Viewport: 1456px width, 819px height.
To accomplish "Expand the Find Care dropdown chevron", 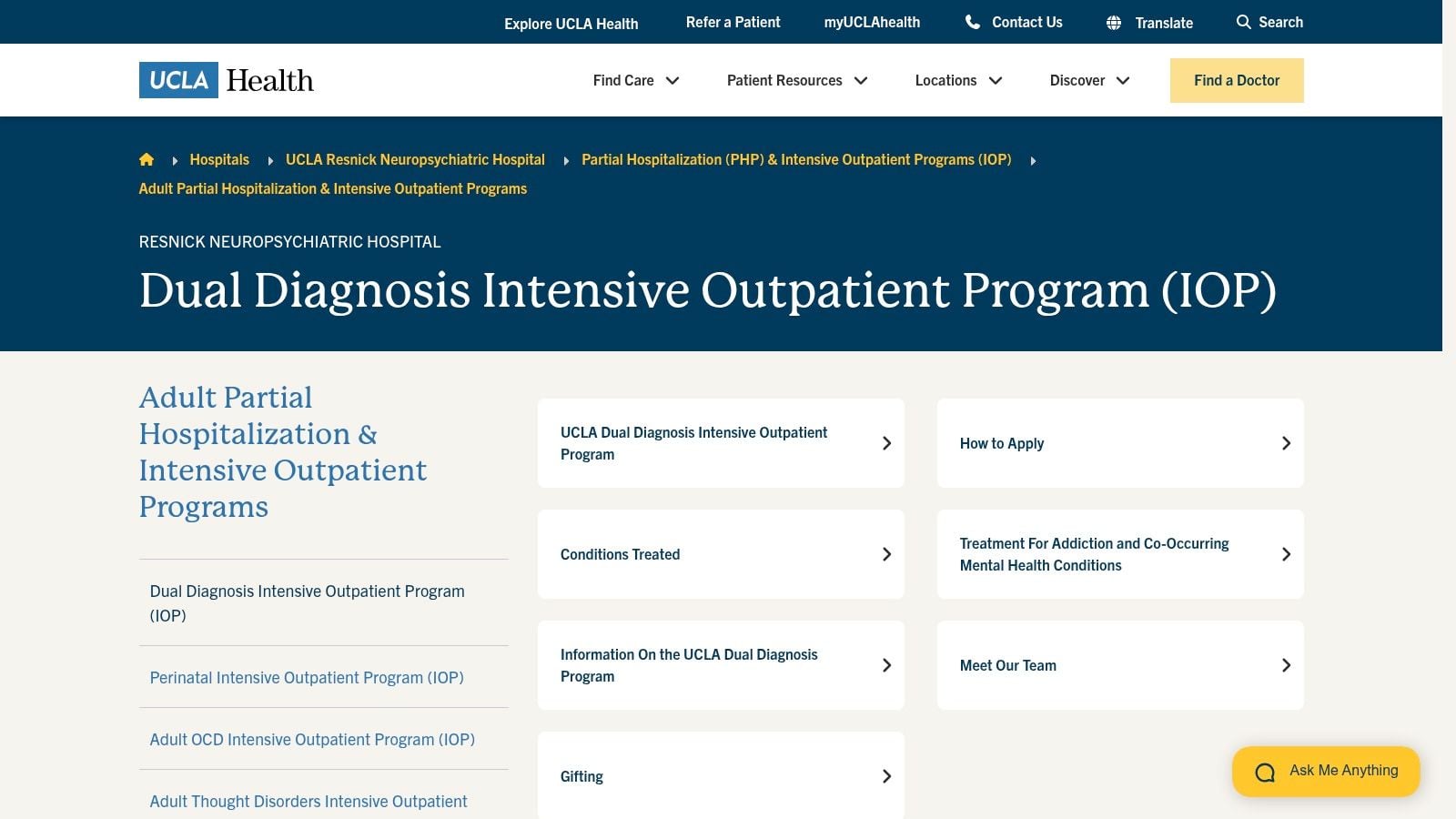I will point(672,80).
